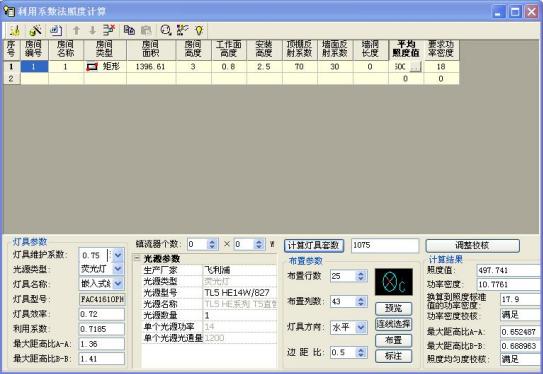Maximize the 利用系数法照度计算 window

(515, 12)
